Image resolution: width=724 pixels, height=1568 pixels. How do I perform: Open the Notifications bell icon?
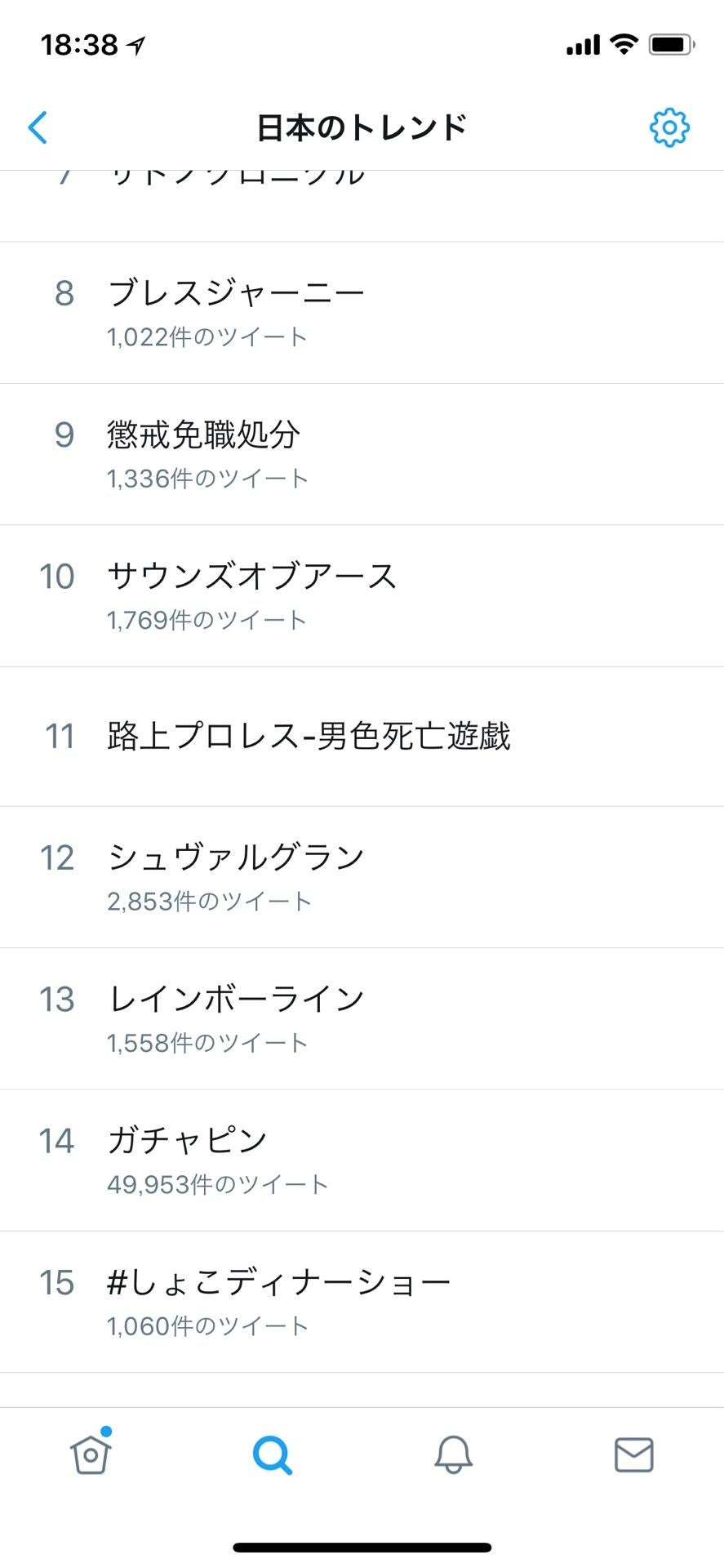(x=453, y=1454)
